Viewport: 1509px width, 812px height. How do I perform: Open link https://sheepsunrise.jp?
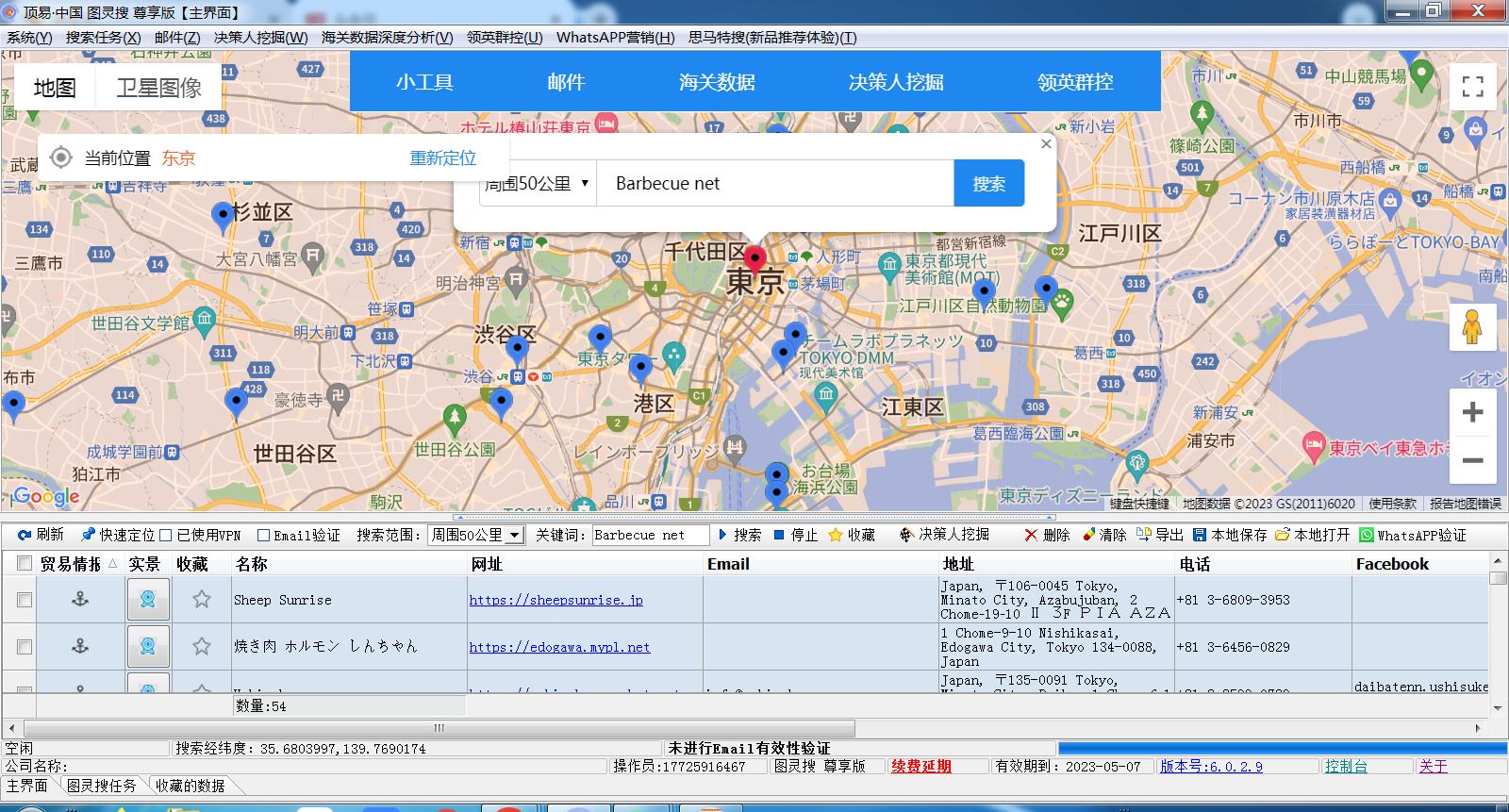pos(556,600)
